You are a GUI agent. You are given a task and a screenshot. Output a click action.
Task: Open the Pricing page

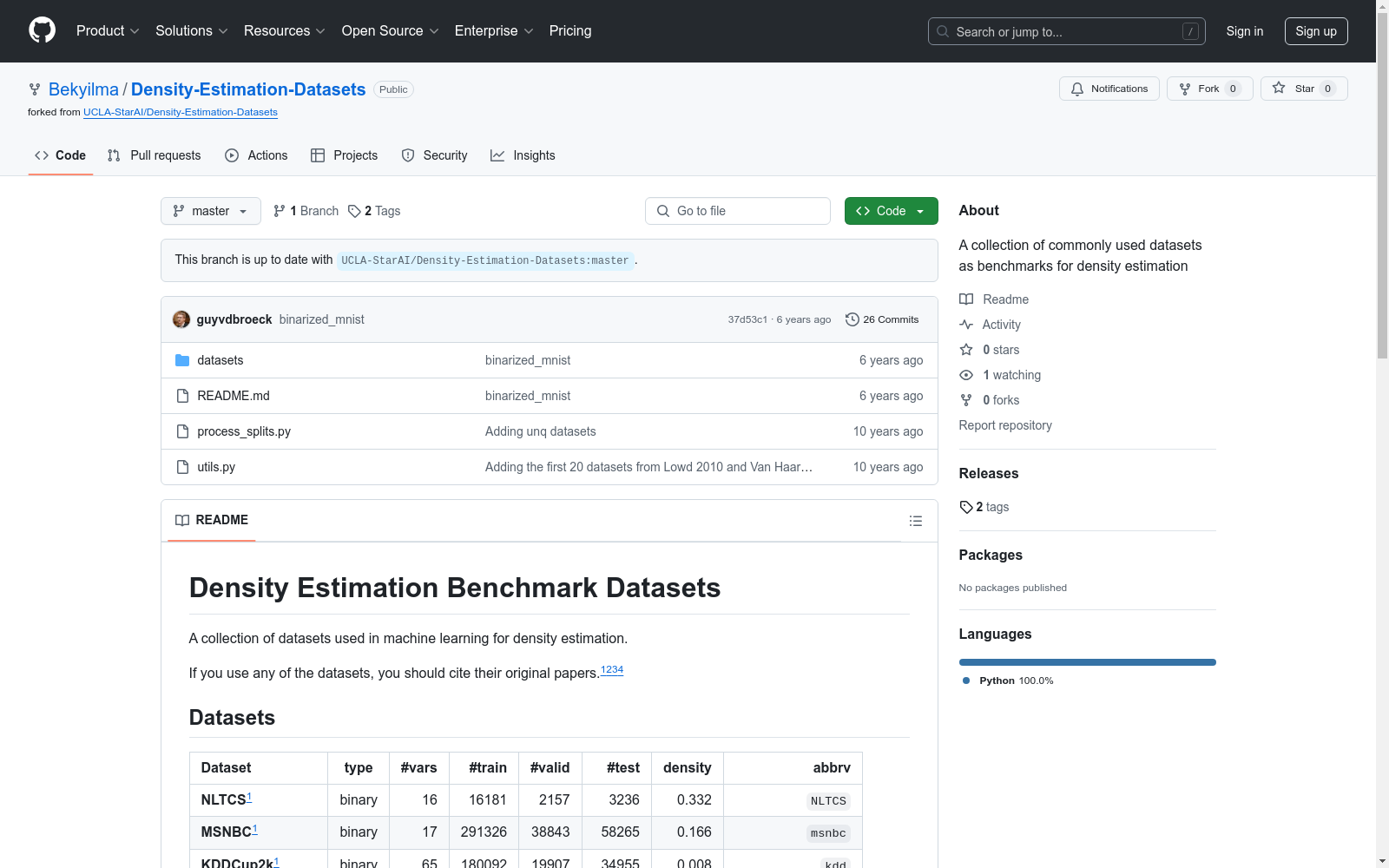570,31
